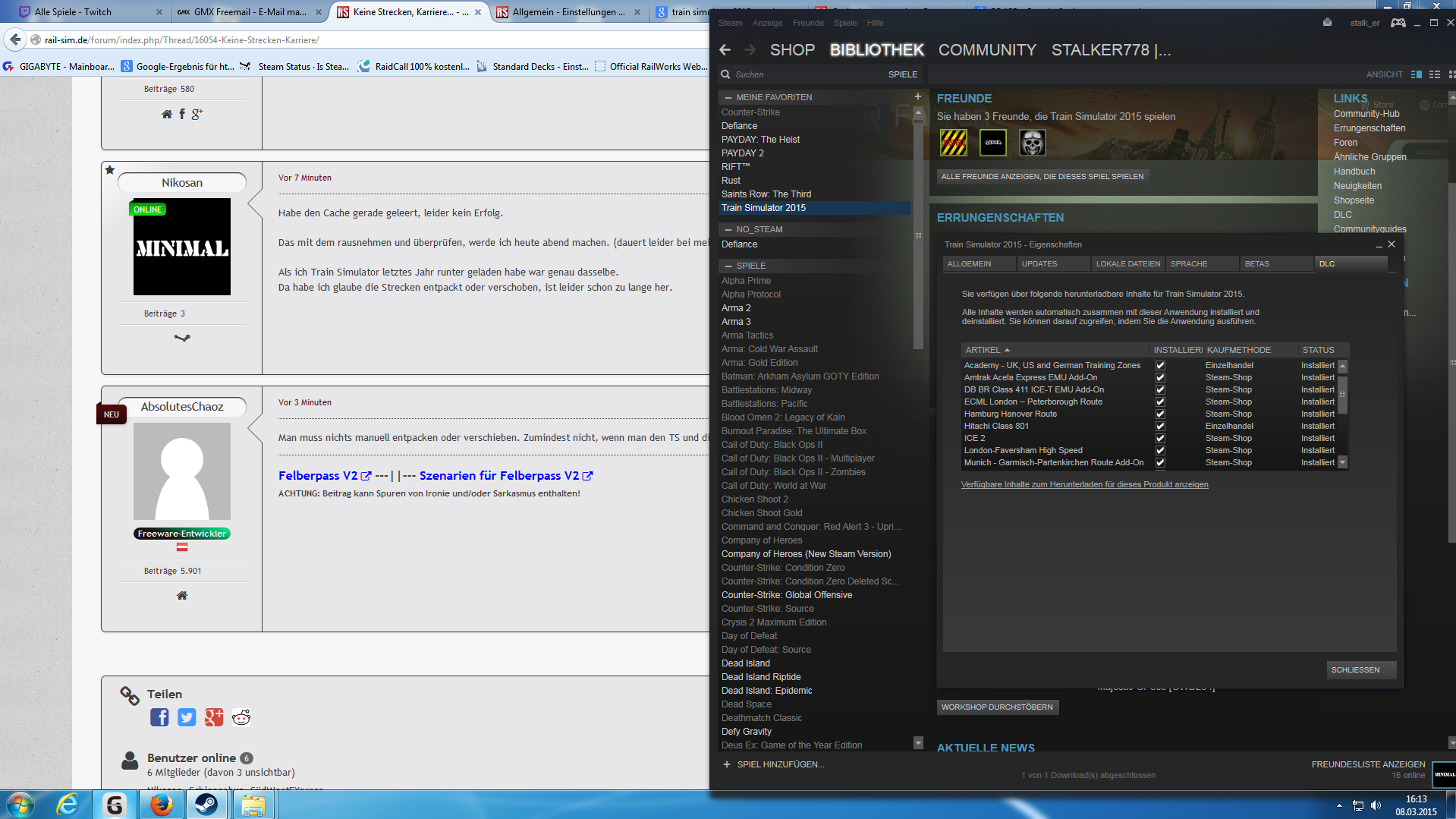This screenshot has width=1456, height=819.
Task: Click the DLC list scrollbar thumb
Action: click(x=1342, y=395)
